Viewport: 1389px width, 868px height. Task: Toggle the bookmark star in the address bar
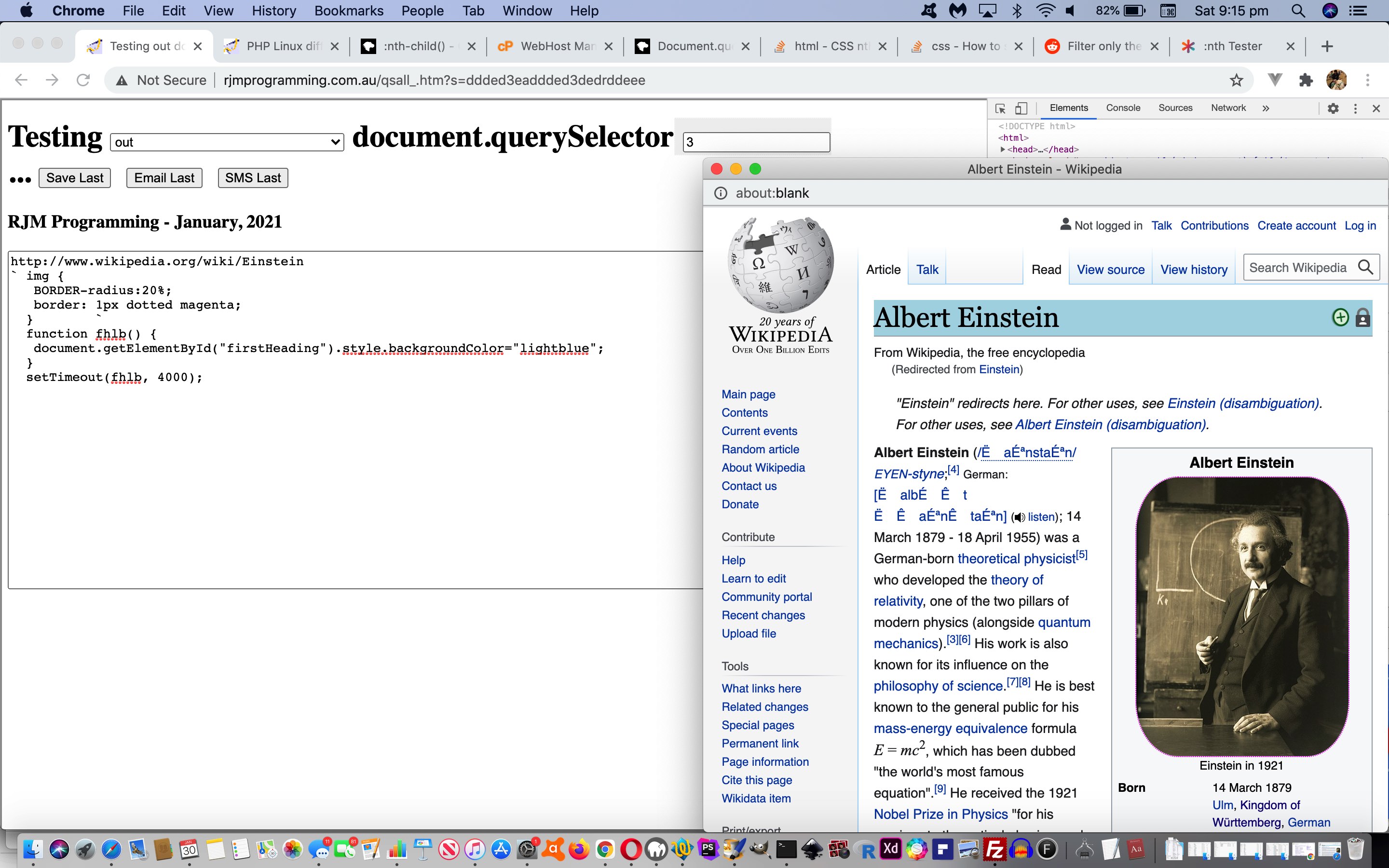(x=1235, y=80)
